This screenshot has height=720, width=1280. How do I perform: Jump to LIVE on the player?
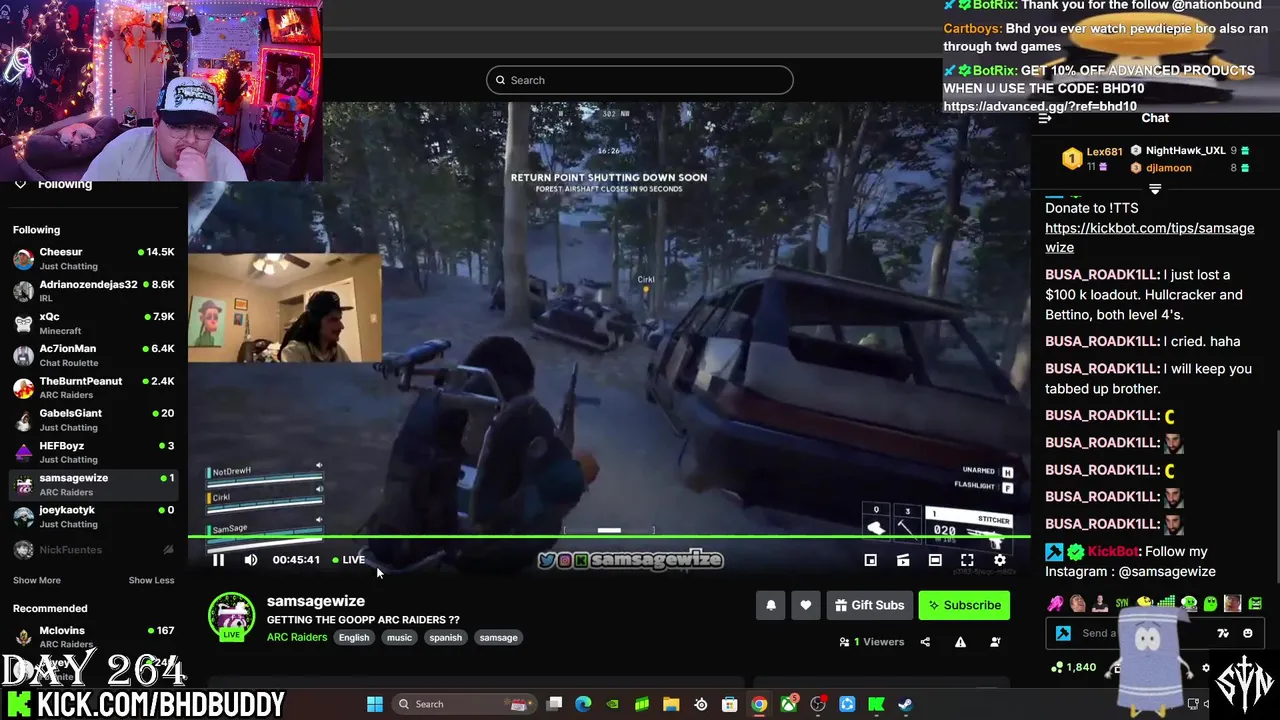pos(349,560)
